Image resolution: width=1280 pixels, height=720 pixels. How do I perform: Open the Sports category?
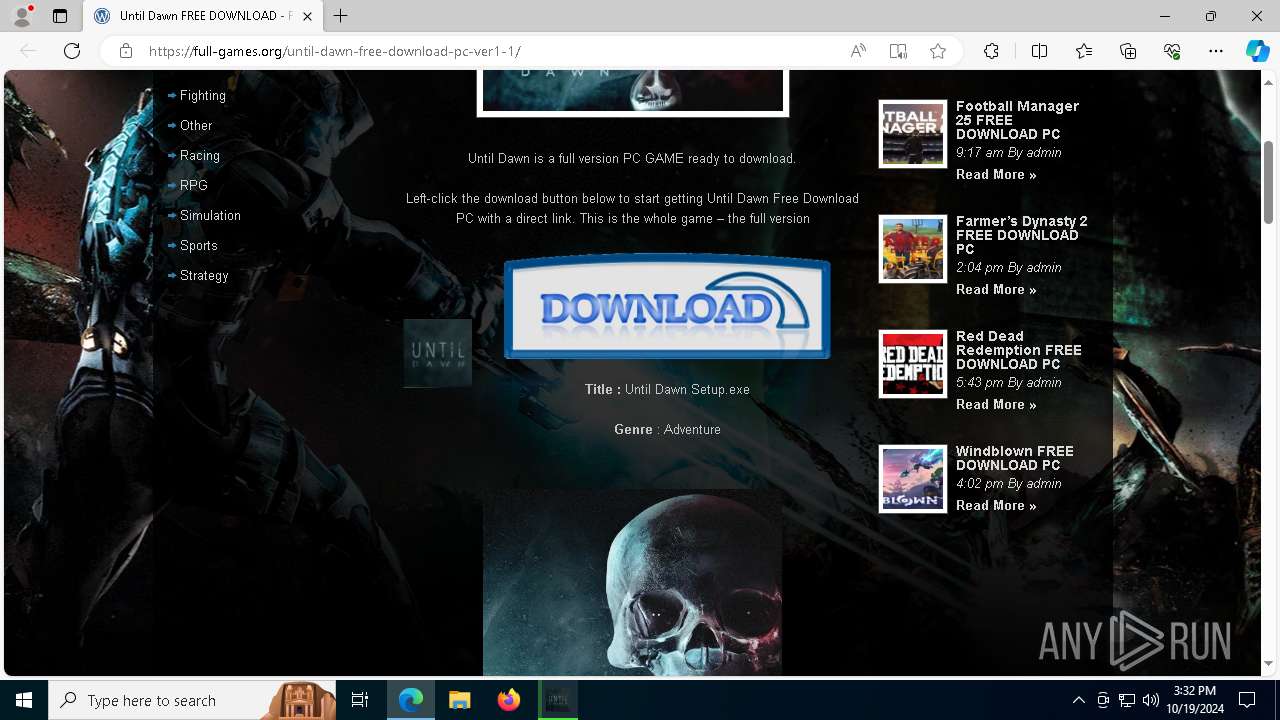tap(199, 246)
